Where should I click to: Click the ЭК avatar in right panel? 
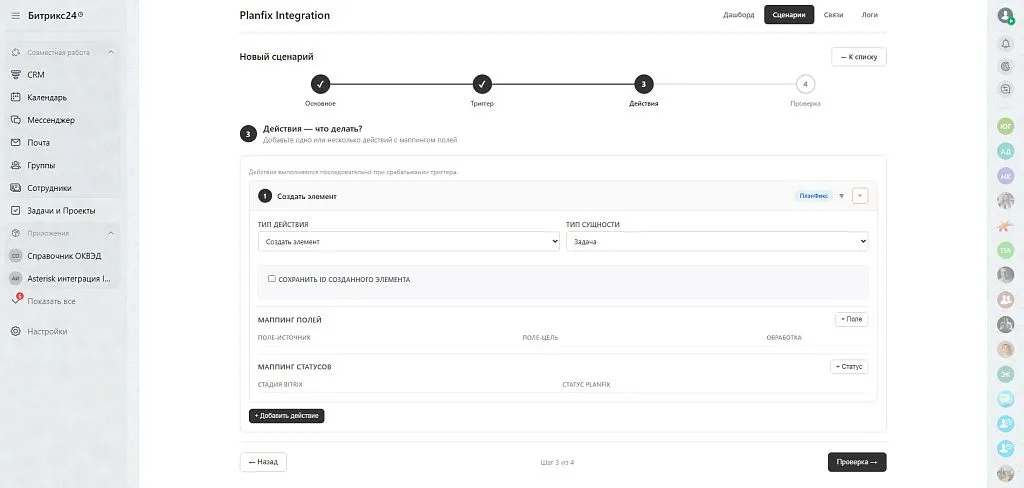[1006, 374]
